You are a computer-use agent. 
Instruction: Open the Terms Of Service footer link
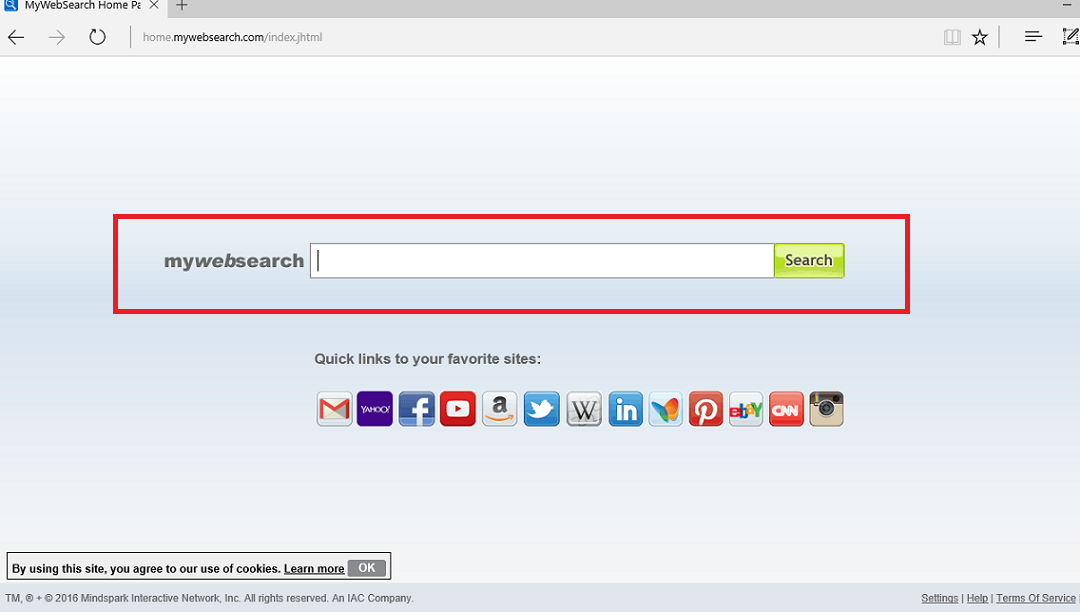tap(1035, 598)
